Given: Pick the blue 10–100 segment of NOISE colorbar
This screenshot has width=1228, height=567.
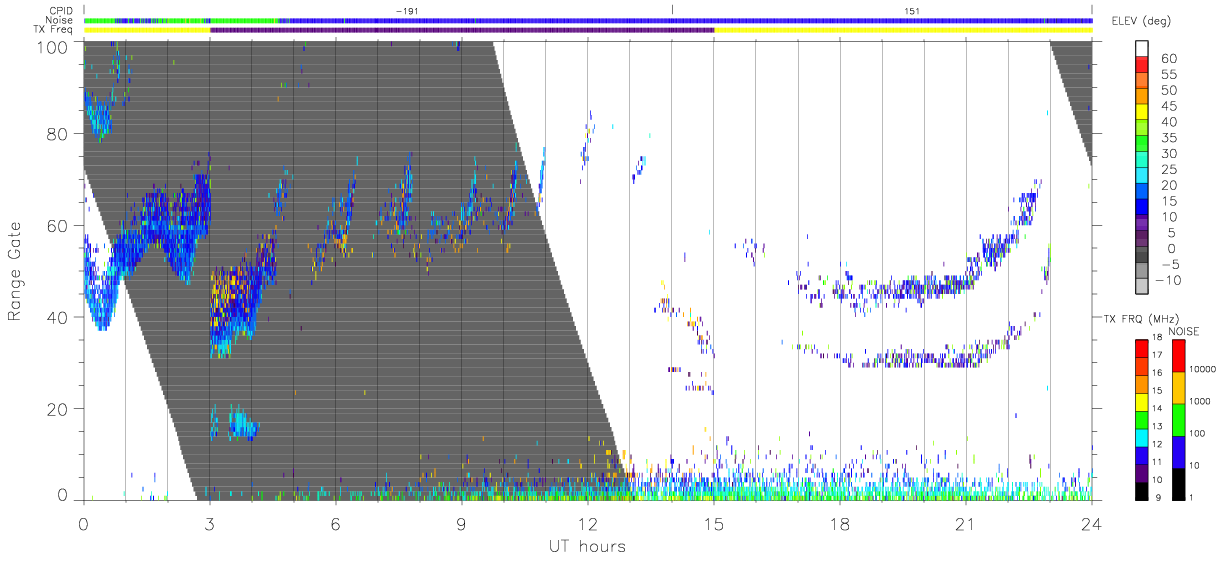Looking at the screenshot, I should coord(1178,452).
